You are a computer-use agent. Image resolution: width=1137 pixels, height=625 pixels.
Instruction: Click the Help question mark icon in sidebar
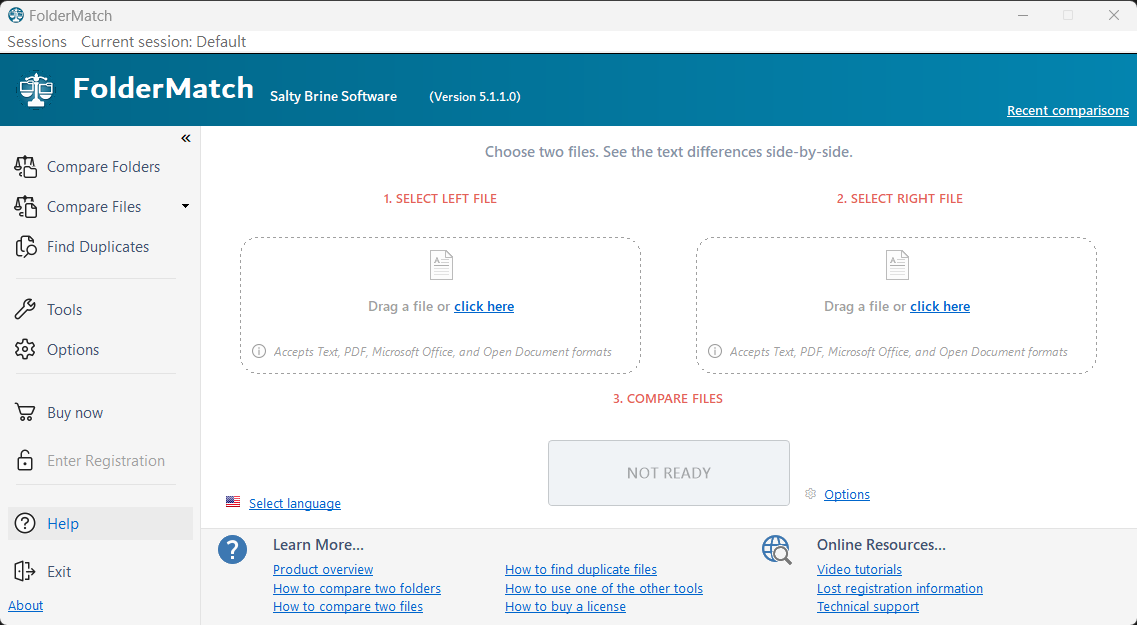pos(25,523)
